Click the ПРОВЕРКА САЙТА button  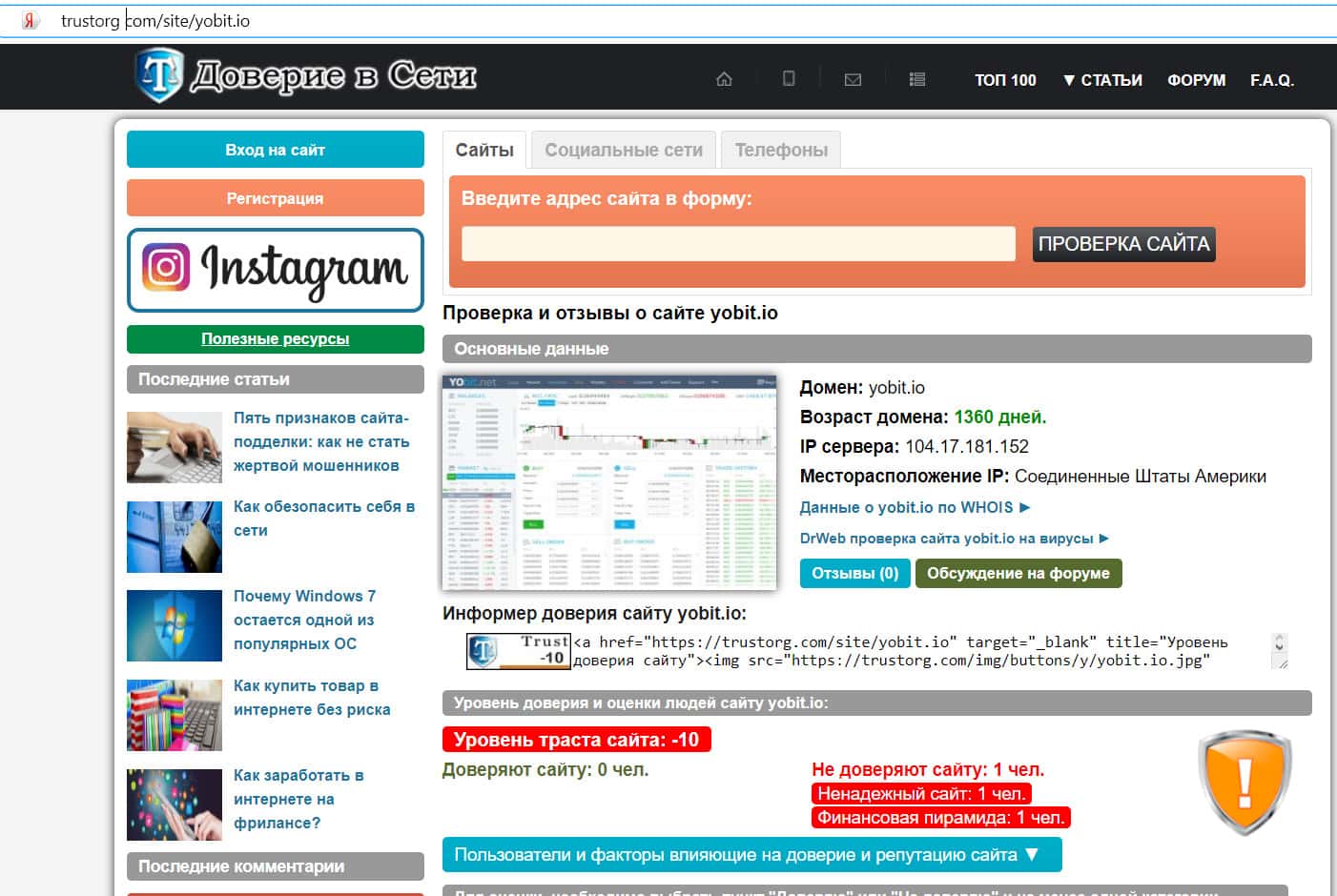coord(1123,244)
